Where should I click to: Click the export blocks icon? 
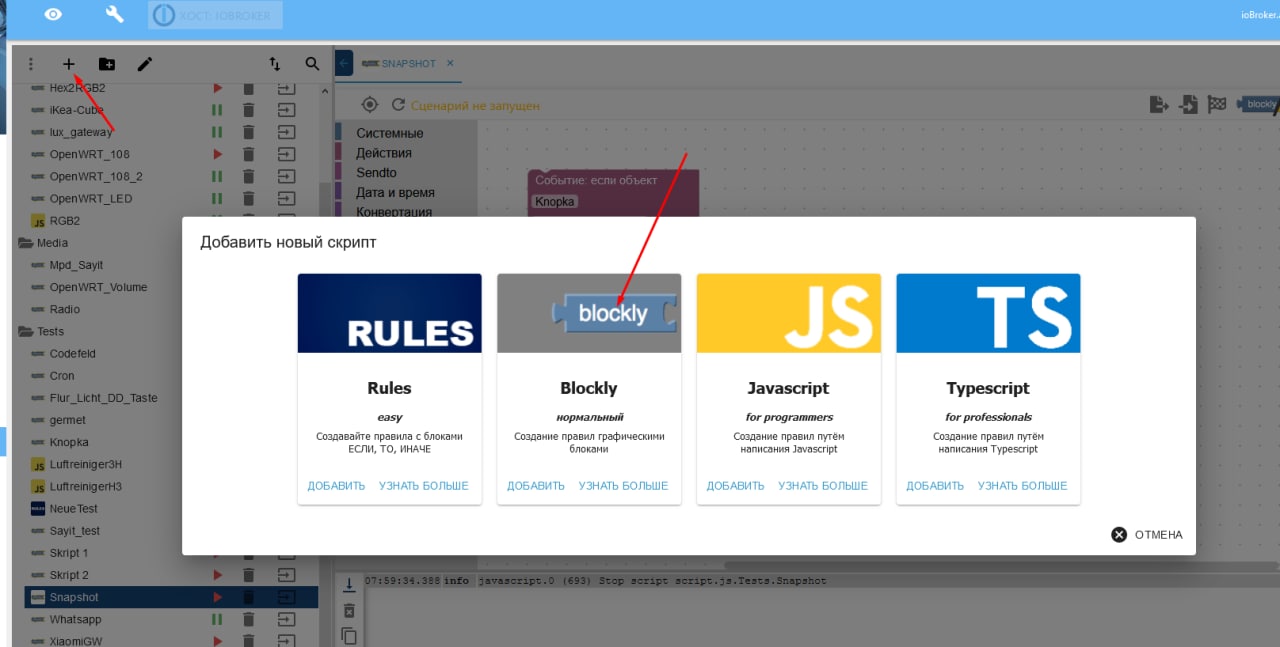click(x=1159, y=104)
